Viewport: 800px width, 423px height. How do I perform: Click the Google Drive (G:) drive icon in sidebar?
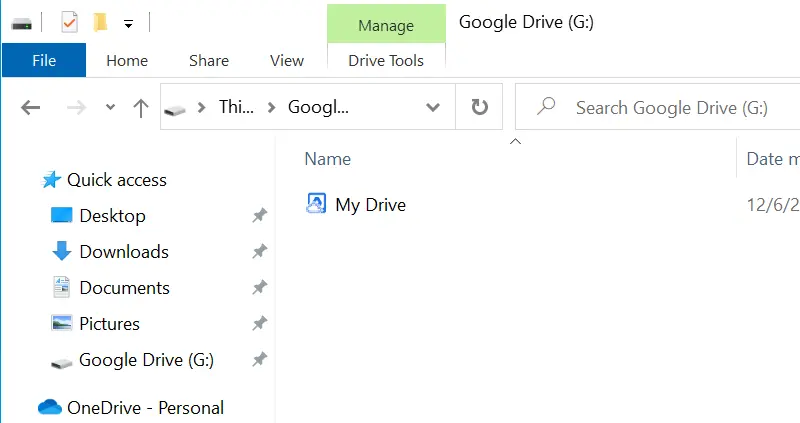tap(62, 363)
